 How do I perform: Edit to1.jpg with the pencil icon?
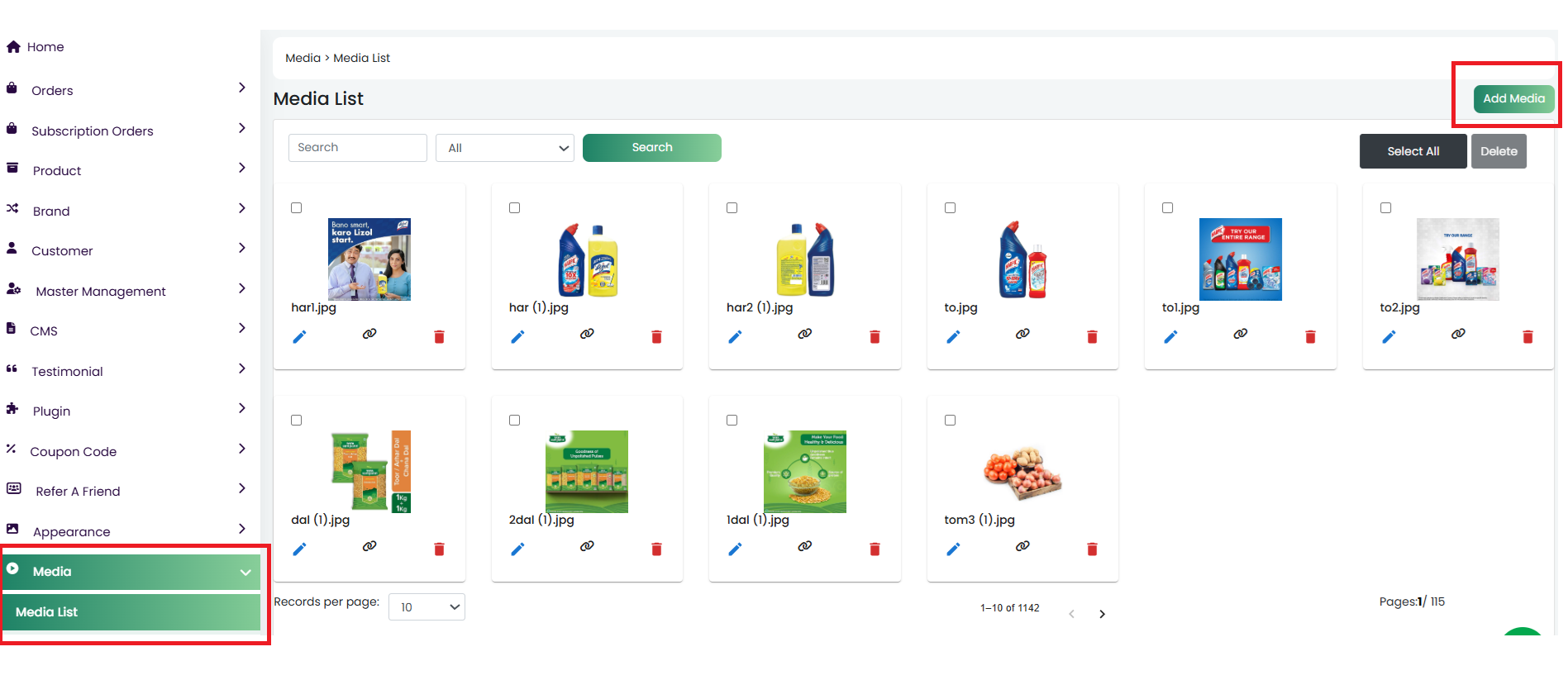click(1170, 336)
